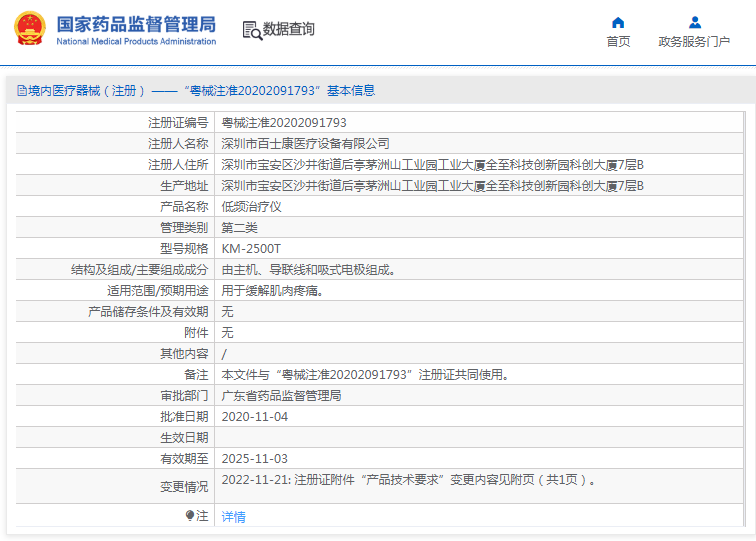
Task: Click the approval date 2020-11-04
Action: pos(254,417)
